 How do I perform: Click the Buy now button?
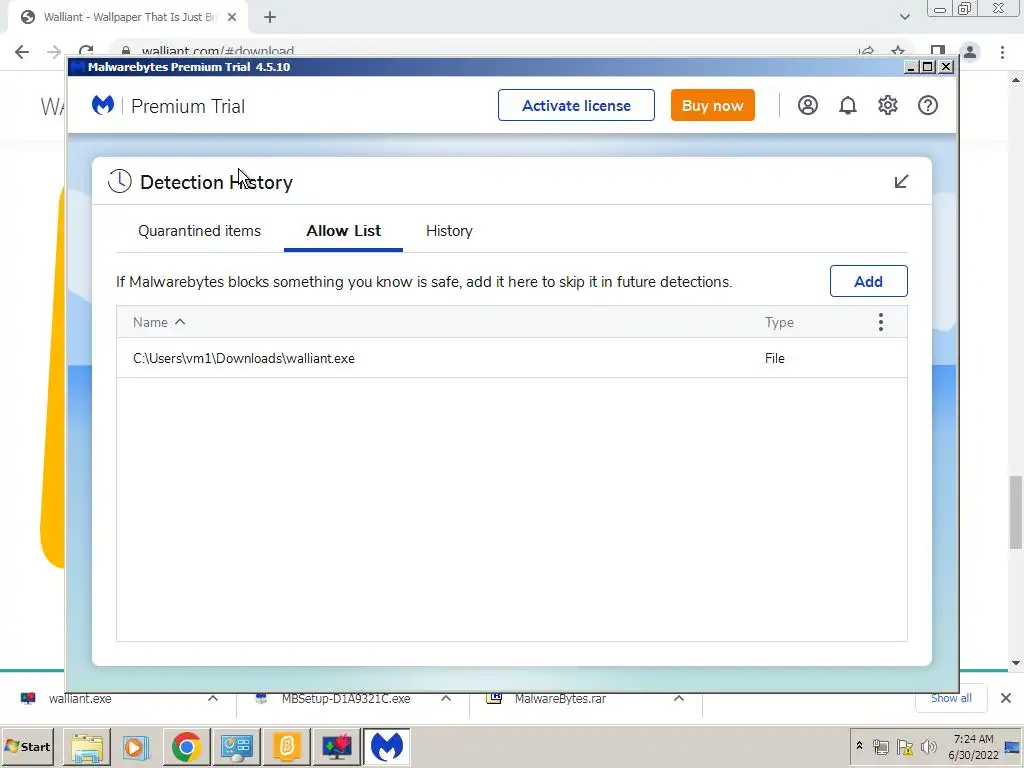[712, 105]
